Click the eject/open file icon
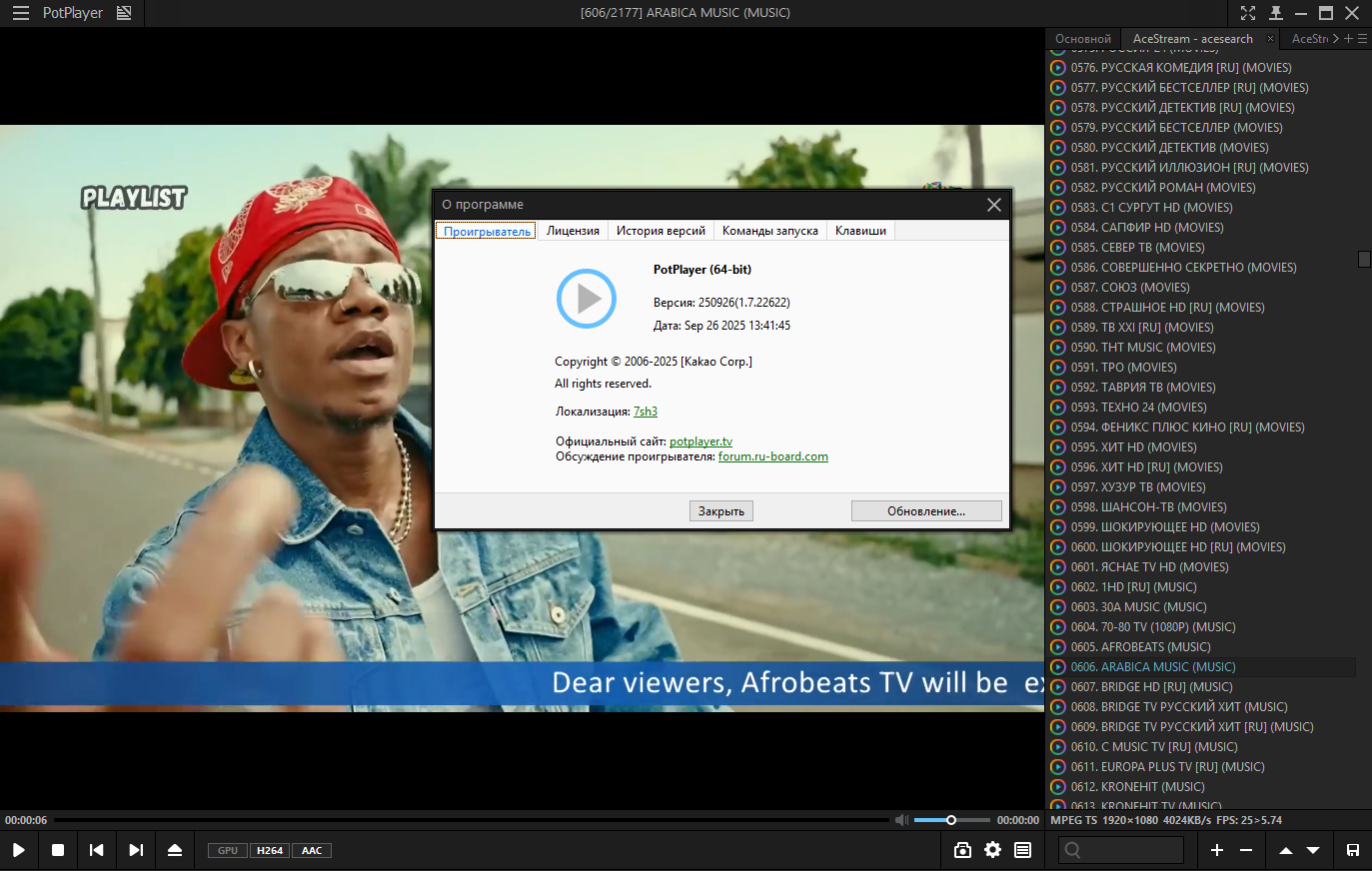The width and height of the screenshot is (1372, 871). coord(175,850)
